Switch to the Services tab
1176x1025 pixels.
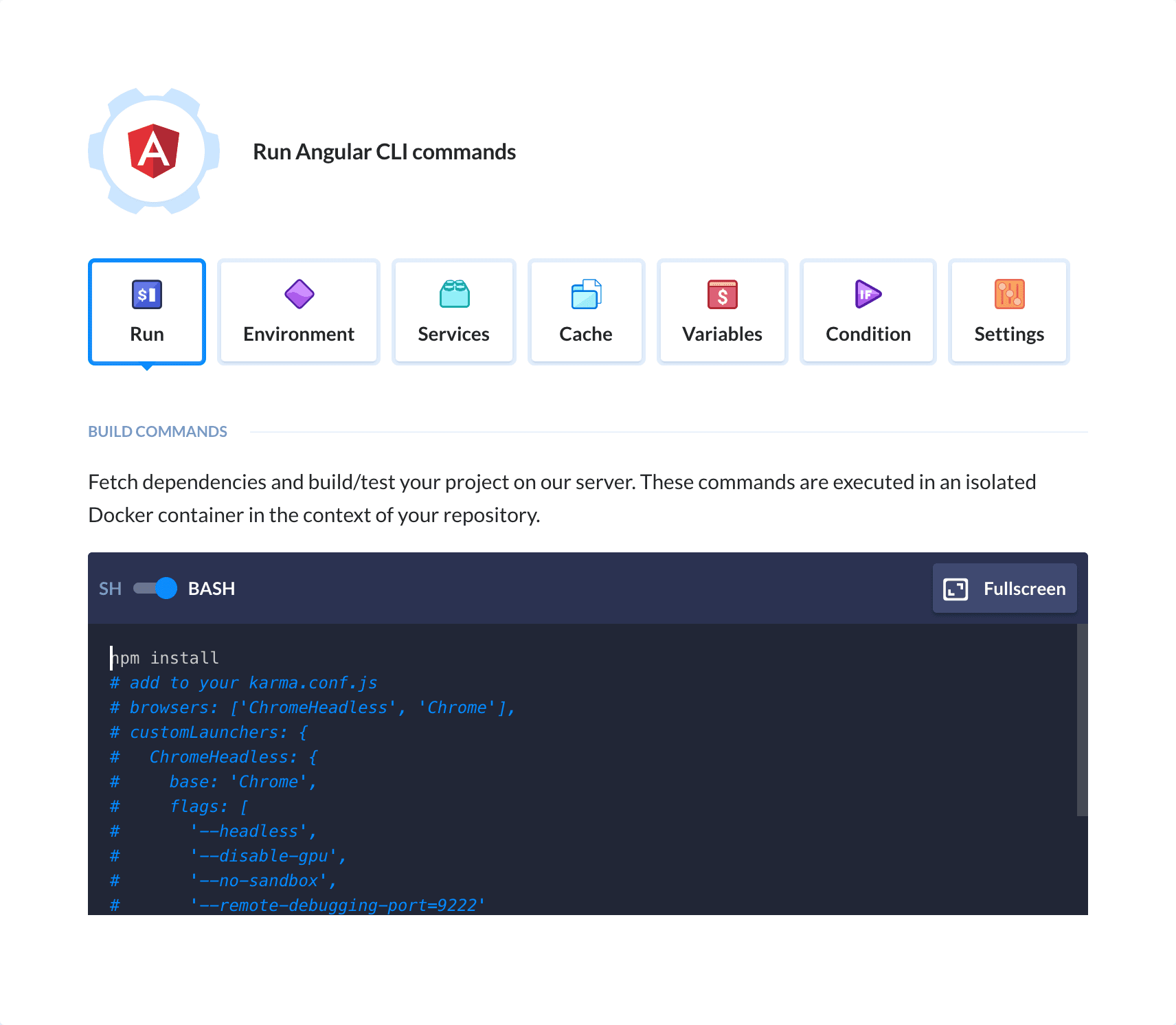453,312
